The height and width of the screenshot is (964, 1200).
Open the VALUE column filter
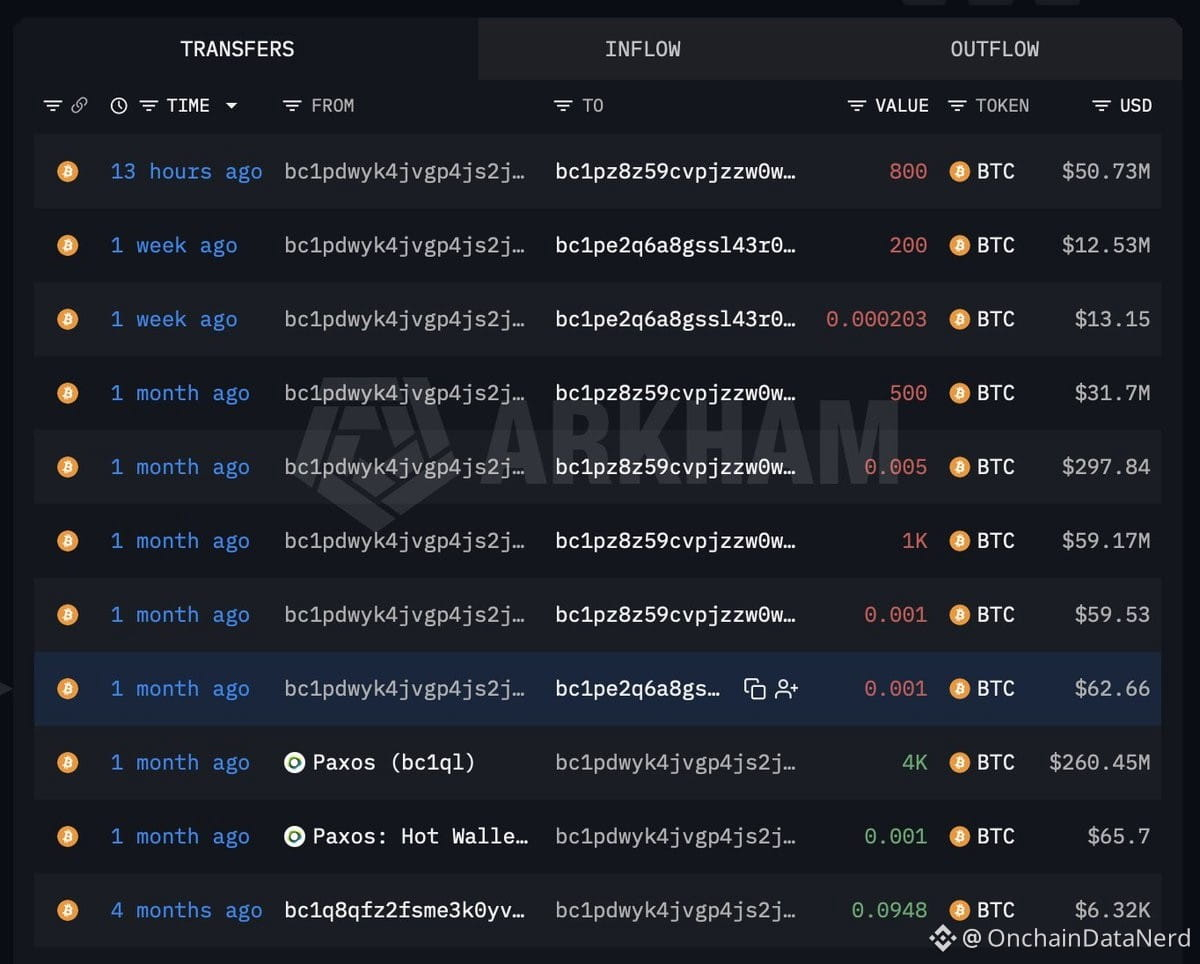tap(856, 105)
